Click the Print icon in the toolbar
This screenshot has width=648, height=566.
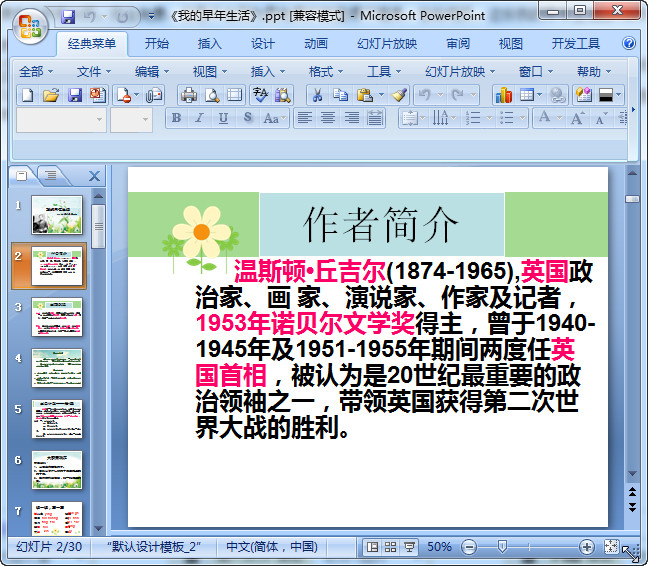[188, 95]
